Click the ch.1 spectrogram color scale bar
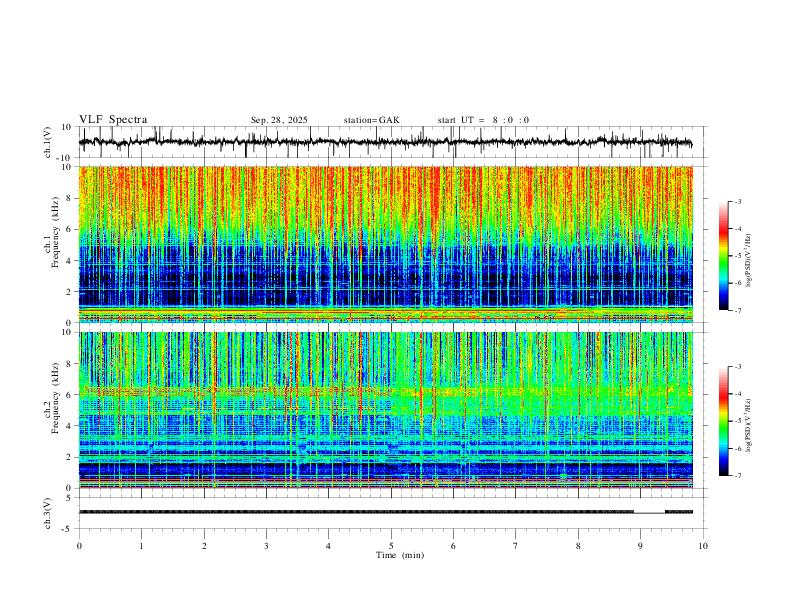792x612 pixels. (x=723, y=256)
